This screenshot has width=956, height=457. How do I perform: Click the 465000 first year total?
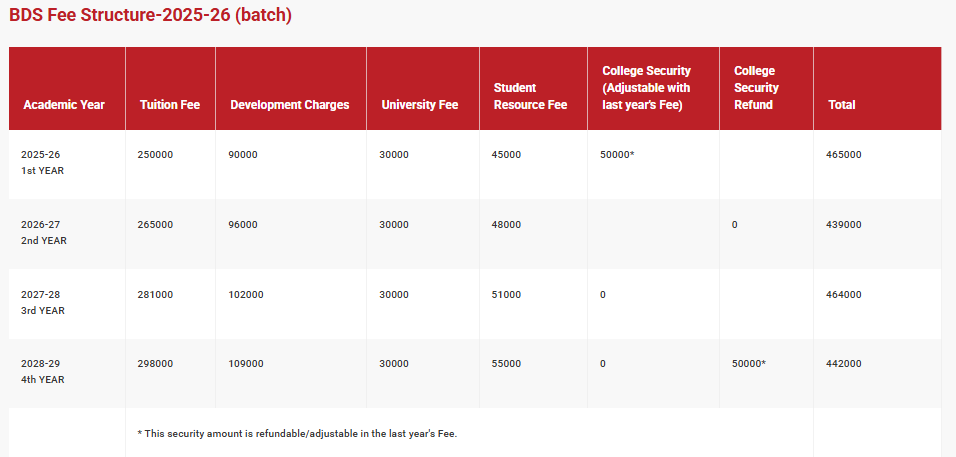(844, 155)
